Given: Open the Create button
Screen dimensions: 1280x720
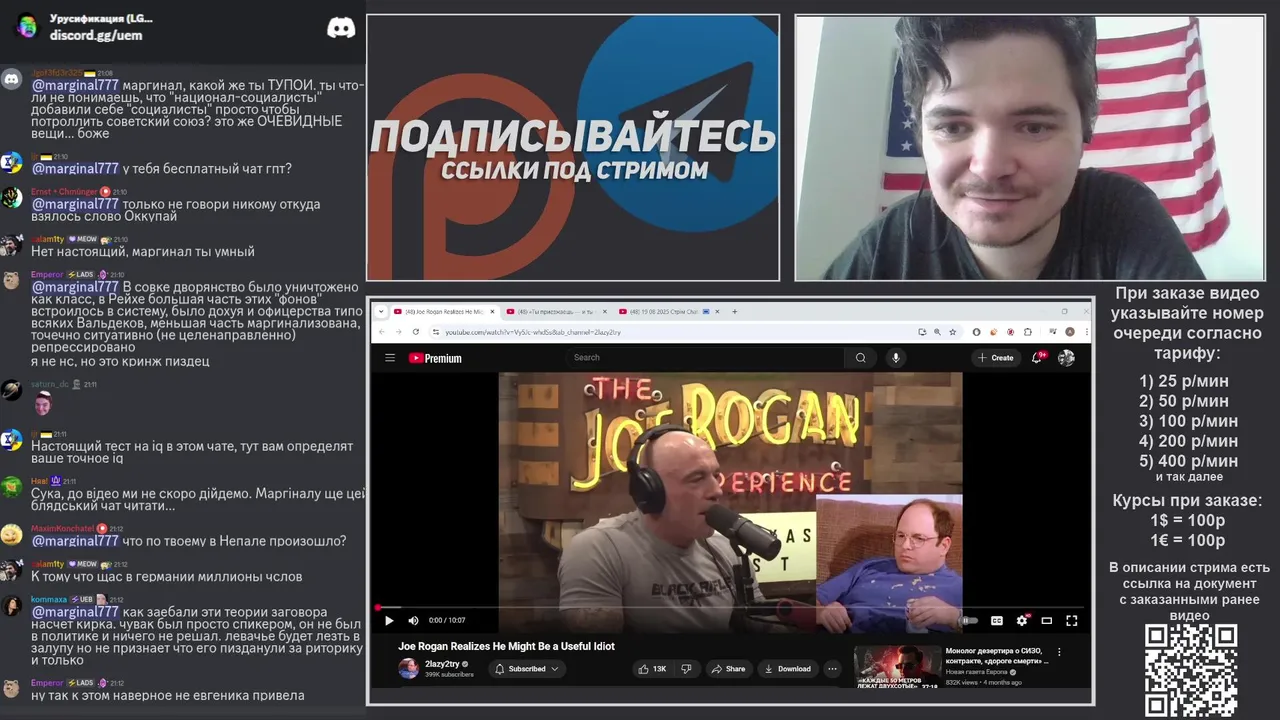Looking at the screenshot, I should pyautogui.click(x=996, y=358).
